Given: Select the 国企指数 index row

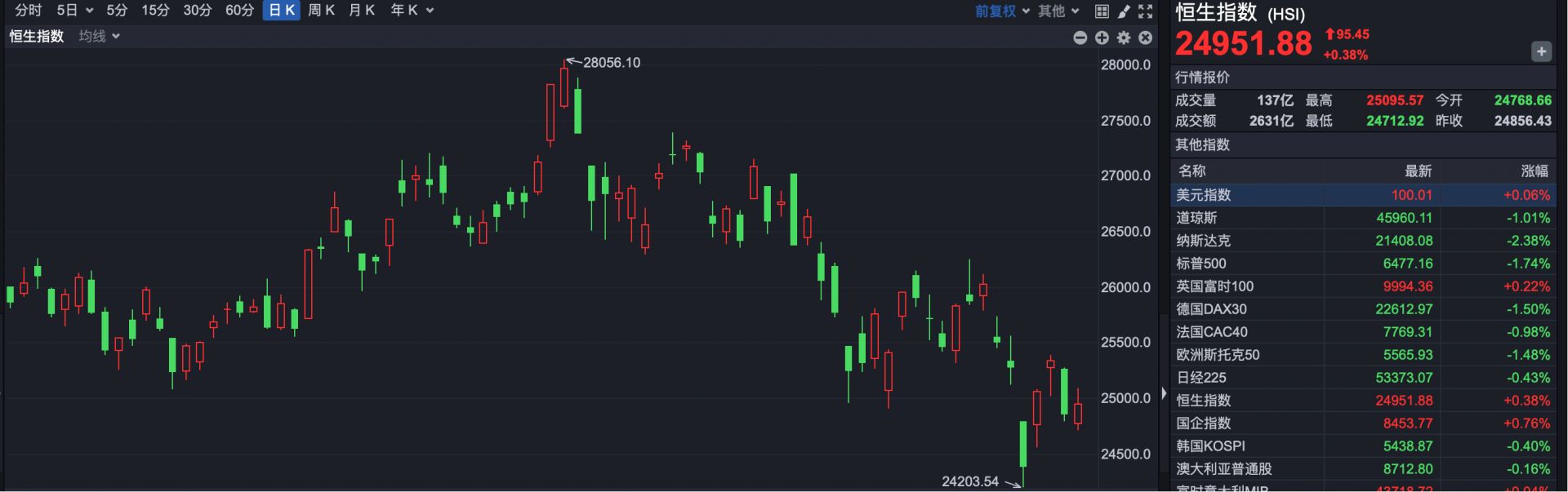Looking at the screenshot, I should 1363,423.
